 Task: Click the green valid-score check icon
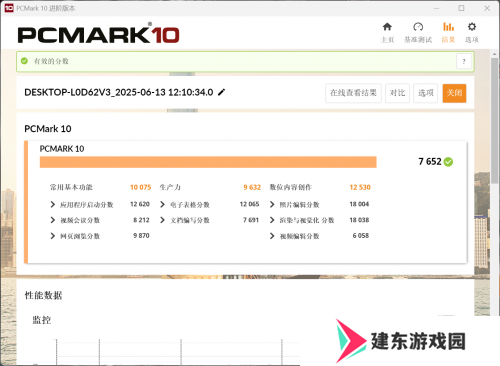[x=24, y=61]
